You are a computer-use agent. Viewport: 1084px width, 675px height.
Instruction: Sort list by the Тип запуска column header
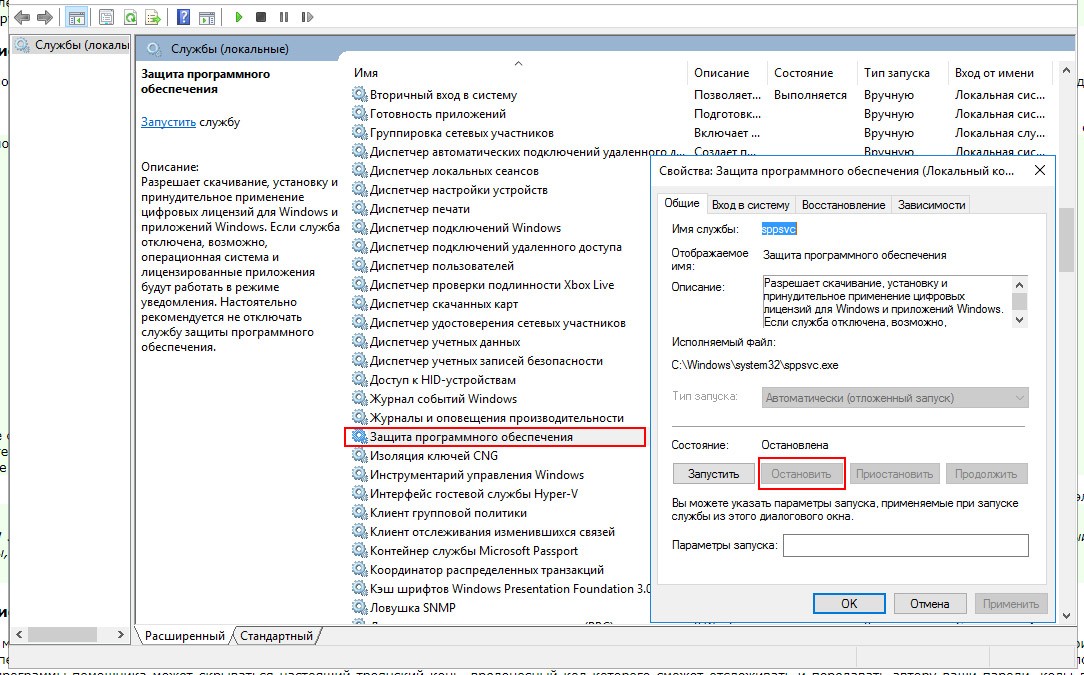[x=903, y=73]
